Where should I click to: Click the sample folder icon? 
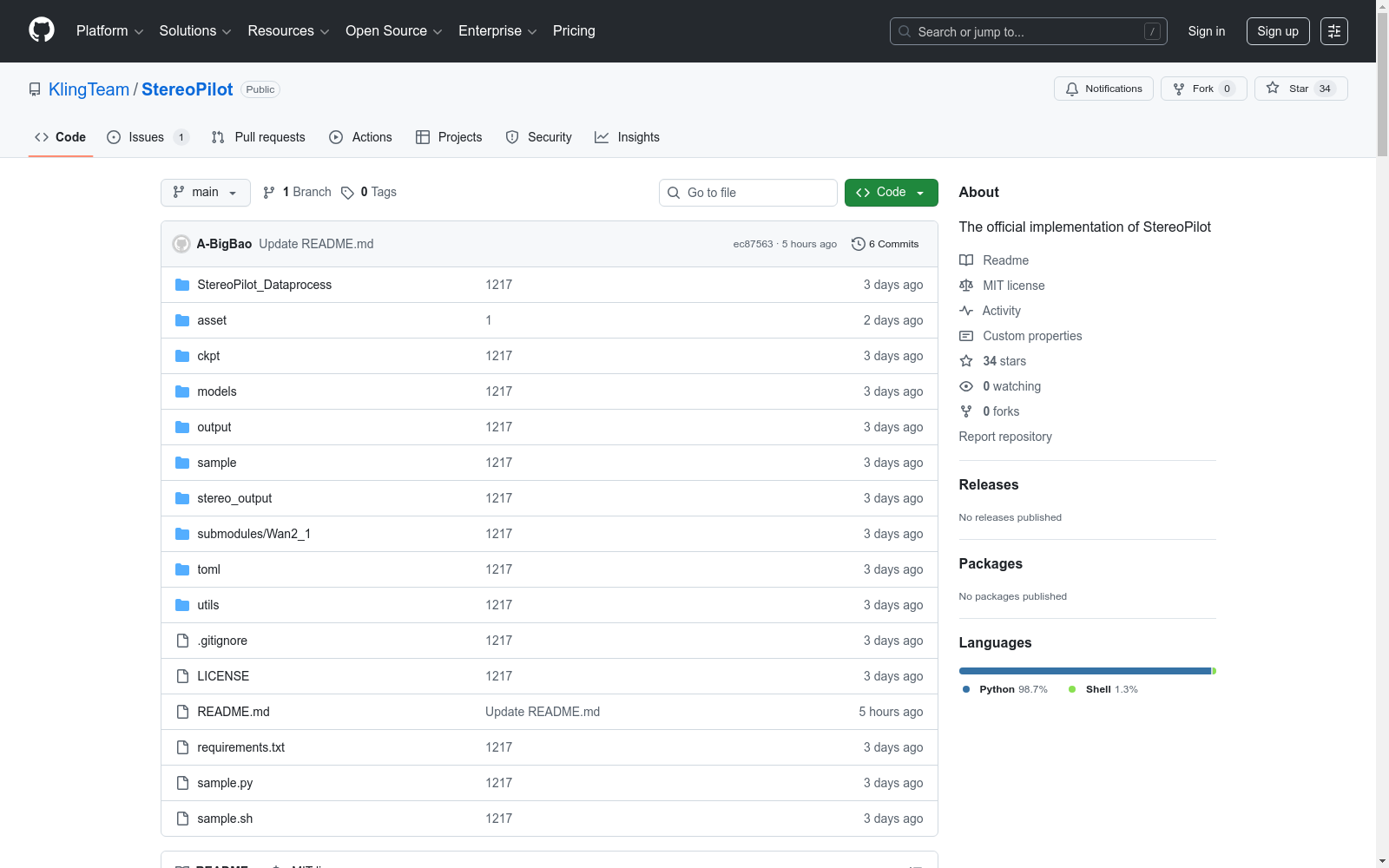click(182, 463)
